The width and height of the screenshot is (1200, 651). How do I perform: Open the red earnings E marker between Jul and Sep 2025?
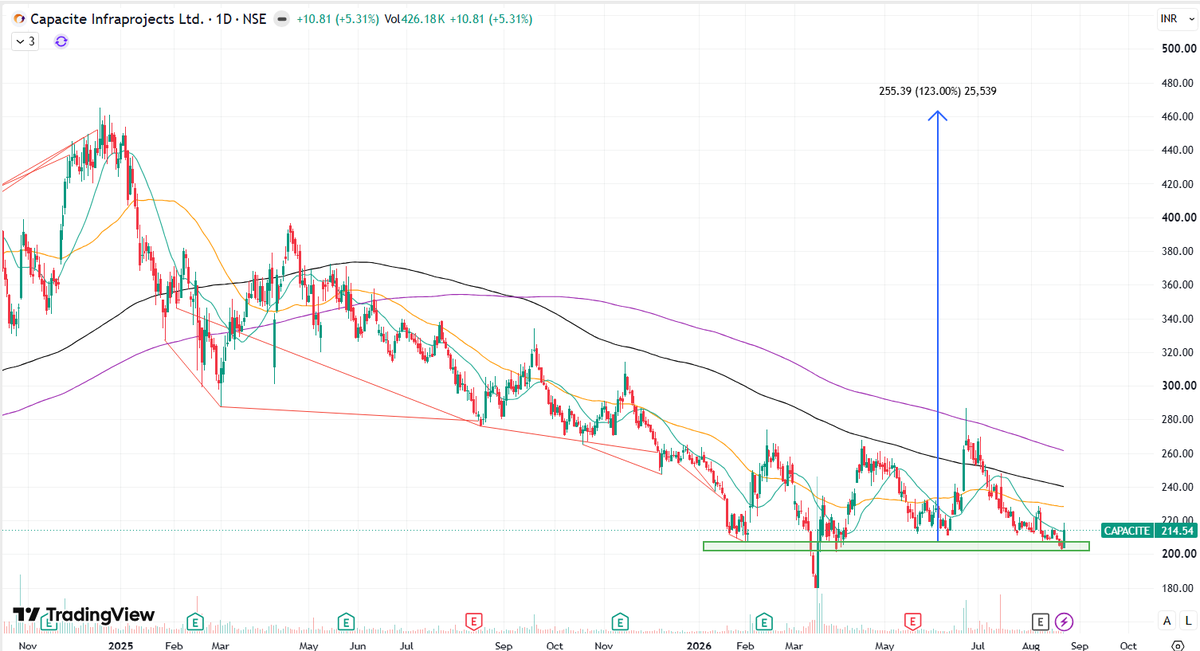pos(474,622)
